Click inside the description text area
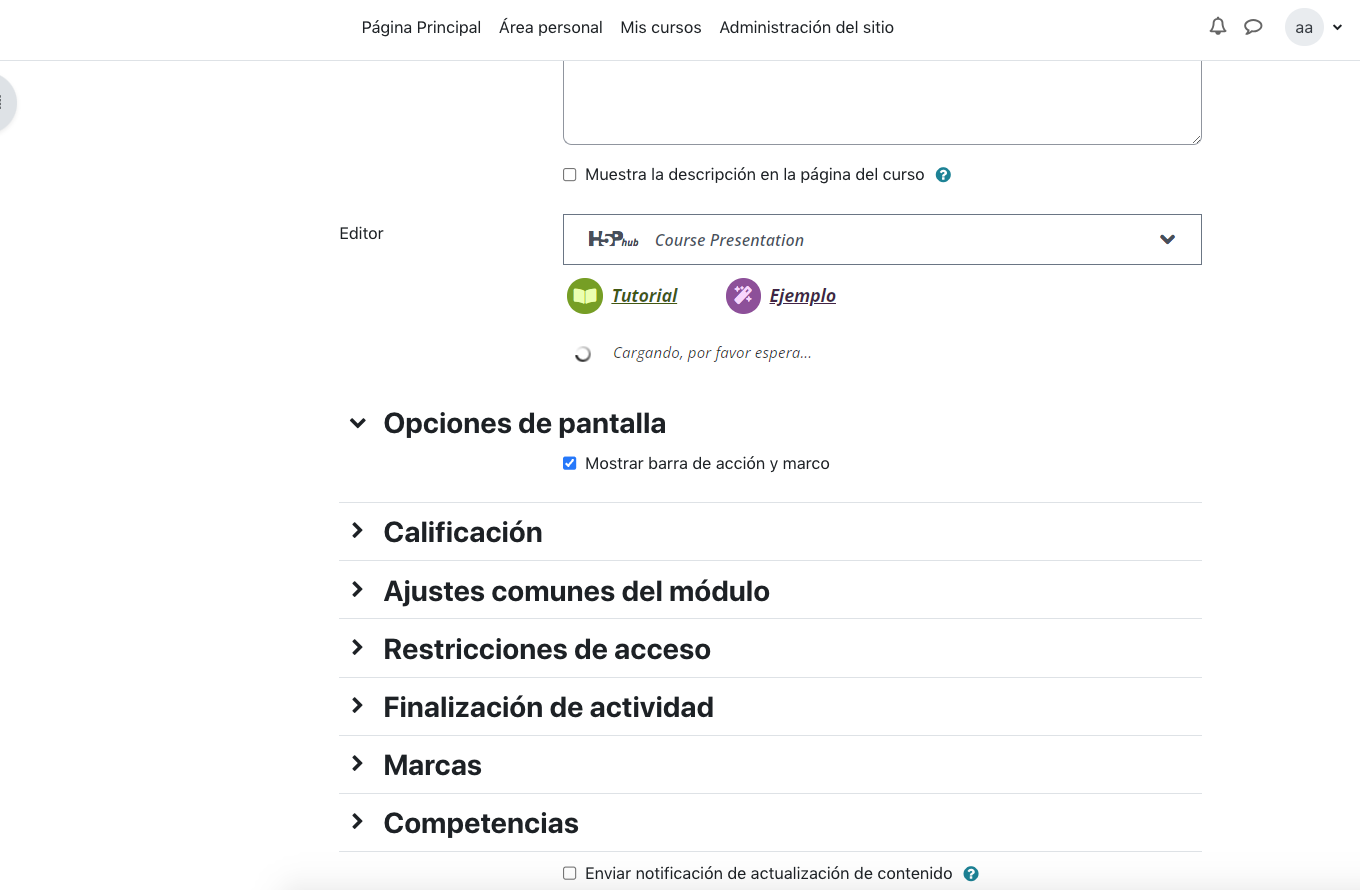 (x=881, y=100)
